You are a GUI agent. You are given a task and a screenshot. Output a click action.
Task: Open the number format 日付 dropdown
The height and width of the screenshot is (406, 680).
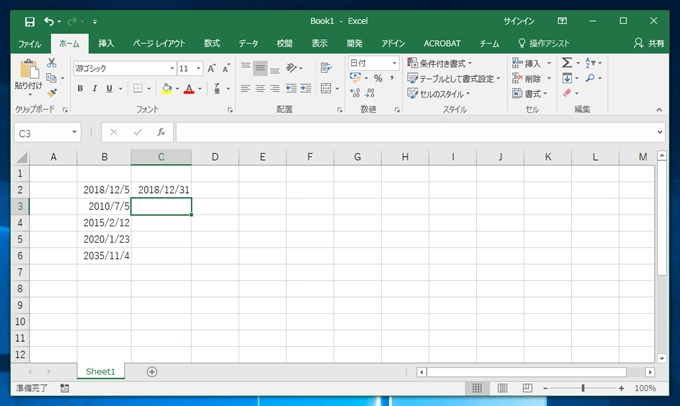(x=394, y=63)
